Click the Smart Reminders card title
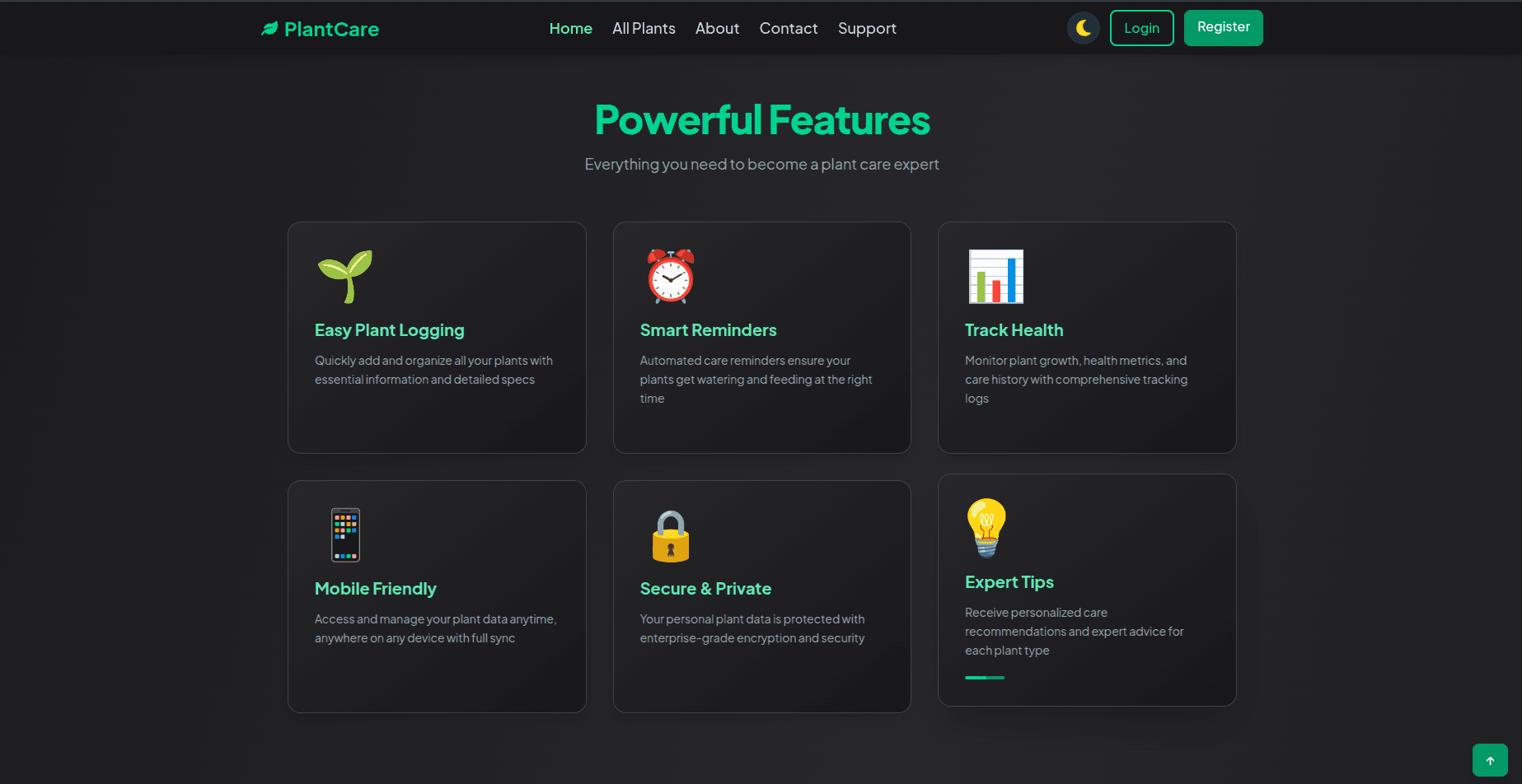The height and width of the screenshot is (784, 1522). [x=708, y=330]
